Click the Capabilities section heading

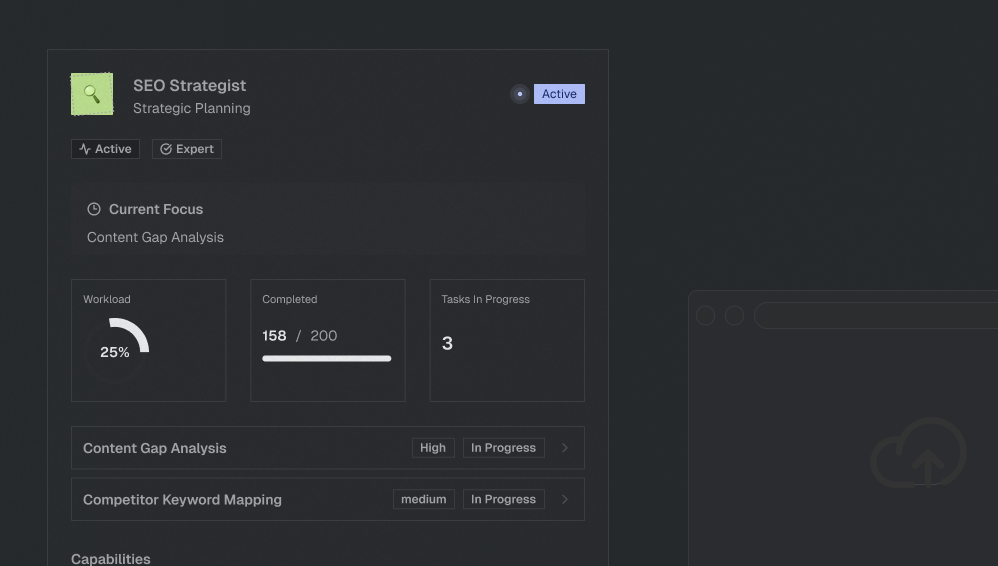[x=111, y=559]
